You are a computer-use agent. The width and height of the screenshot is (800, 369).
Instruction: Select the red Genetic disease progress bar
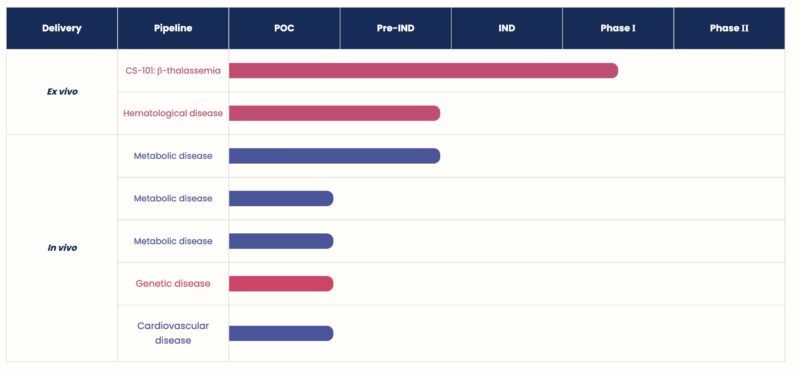[281, 283]
